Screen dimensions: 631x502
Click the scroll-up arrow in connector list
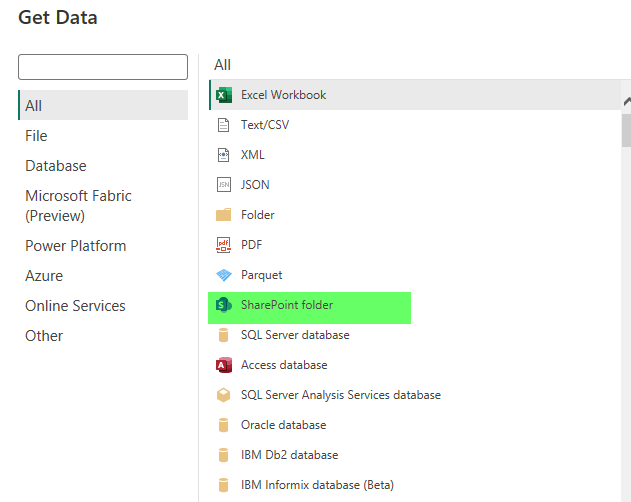[x=627, y=101]
